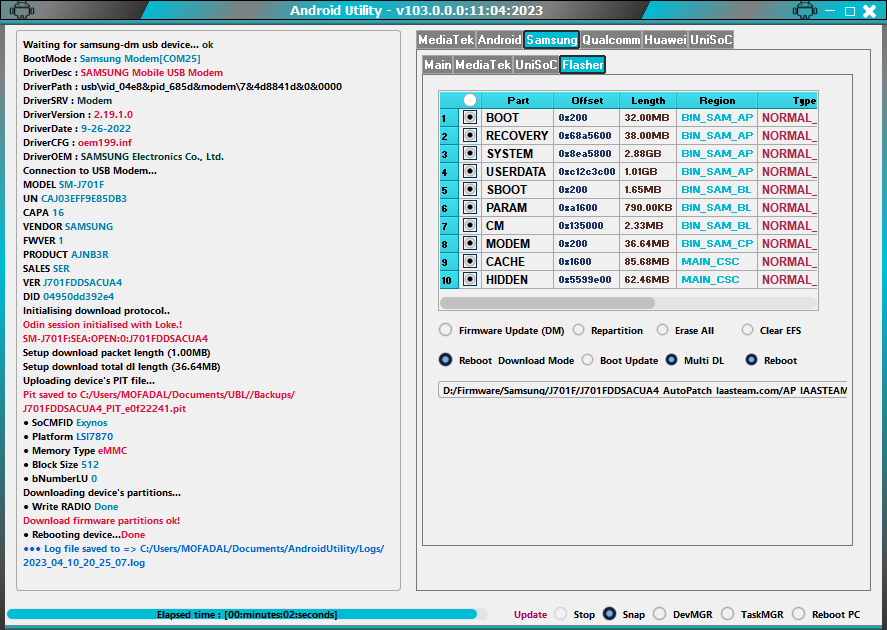Viewport: 887px width, 630px height.
Task: Toggle the checkbox for the BOOT partition
Action: pos(470,118)
